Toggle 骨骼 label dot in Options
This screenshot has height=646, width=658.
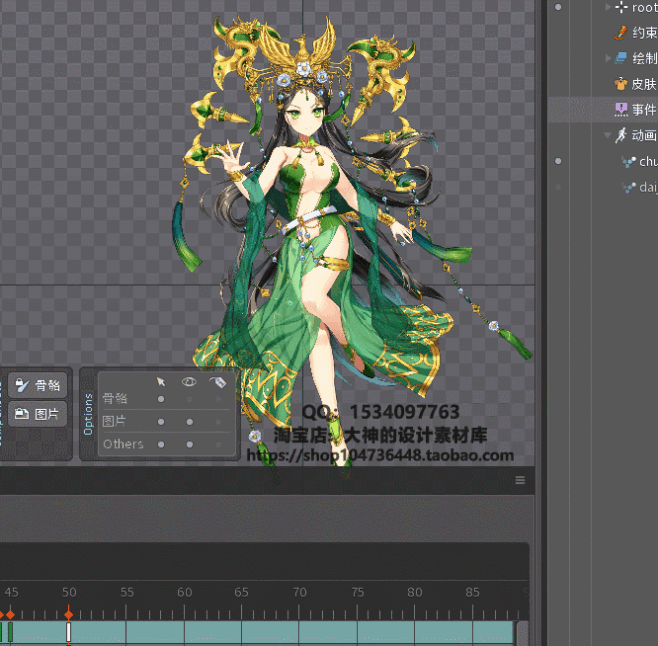(x=218, y=399)
